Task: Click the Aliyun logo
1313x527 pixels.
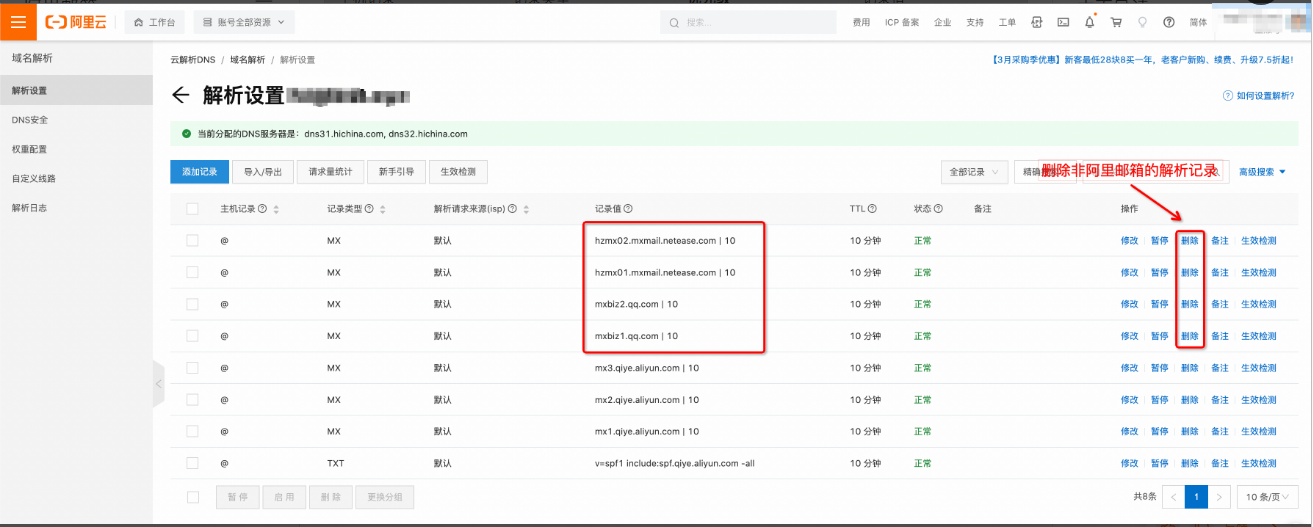Action: [77, 22]
